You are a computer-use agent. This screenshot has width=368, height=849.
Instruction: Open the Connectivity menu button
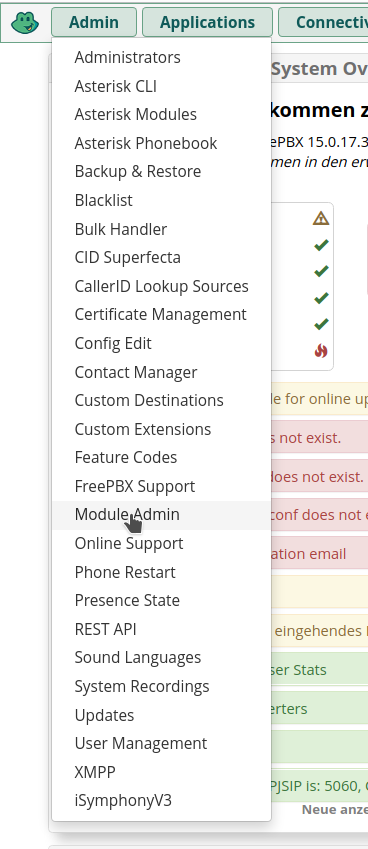323,22
